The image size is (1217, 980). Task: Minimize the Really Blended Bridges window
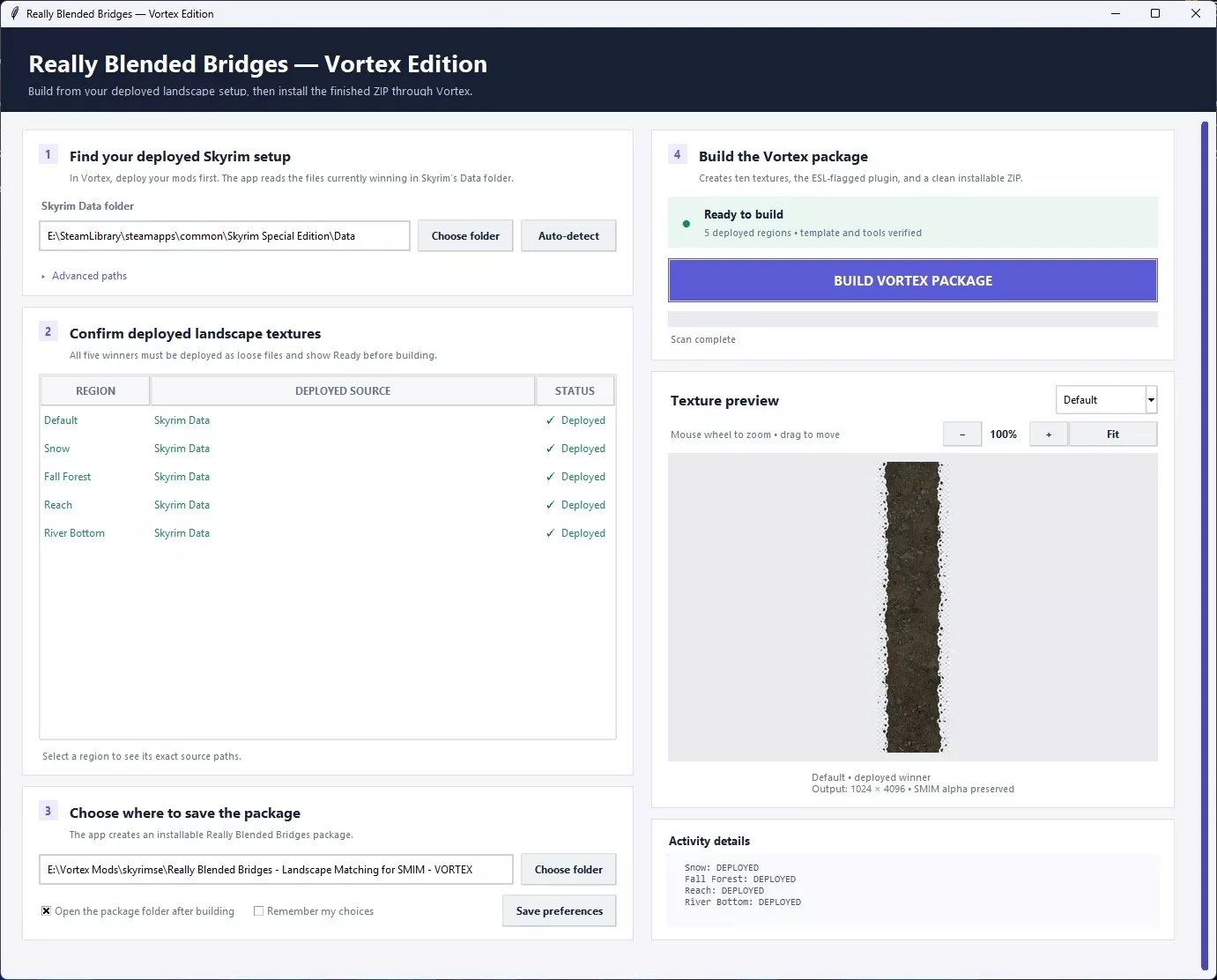coord(1115,13)
